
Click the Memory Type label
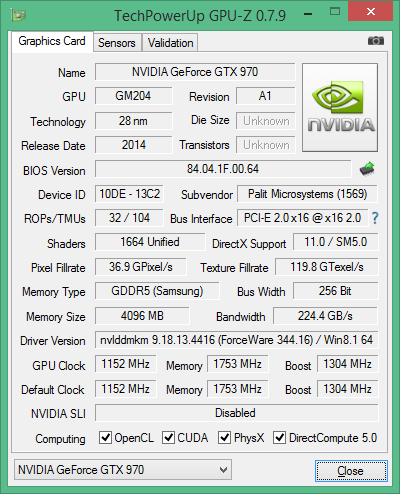(54, 292)
